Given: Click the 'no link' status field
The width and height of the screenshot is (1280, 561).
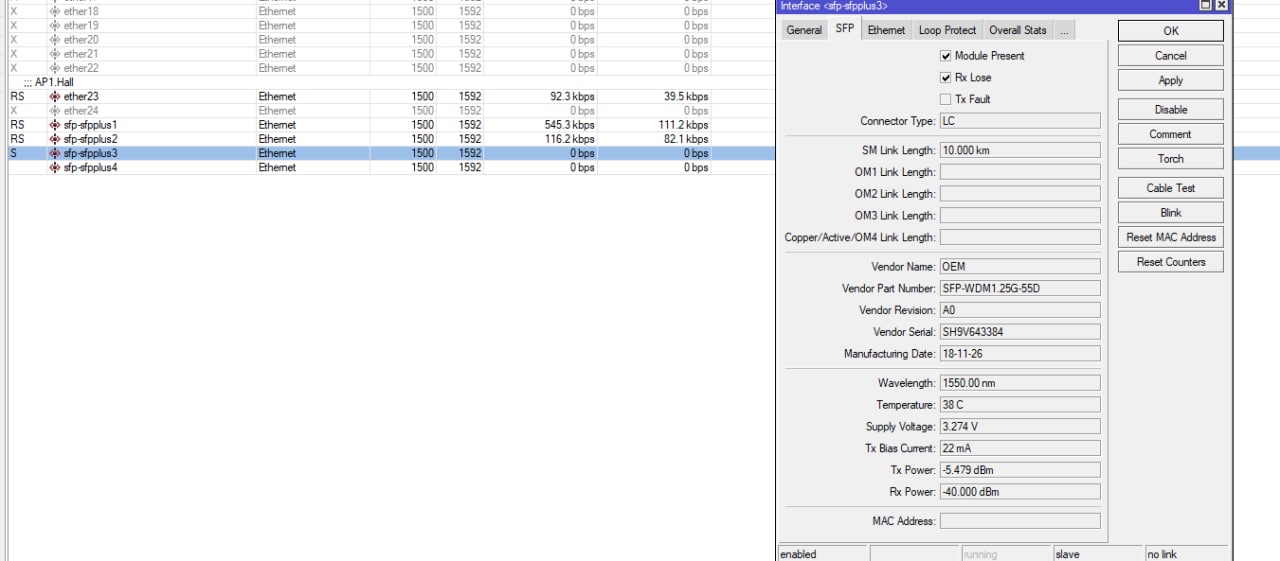Looking at the screenshot, I should (1187, 553).
